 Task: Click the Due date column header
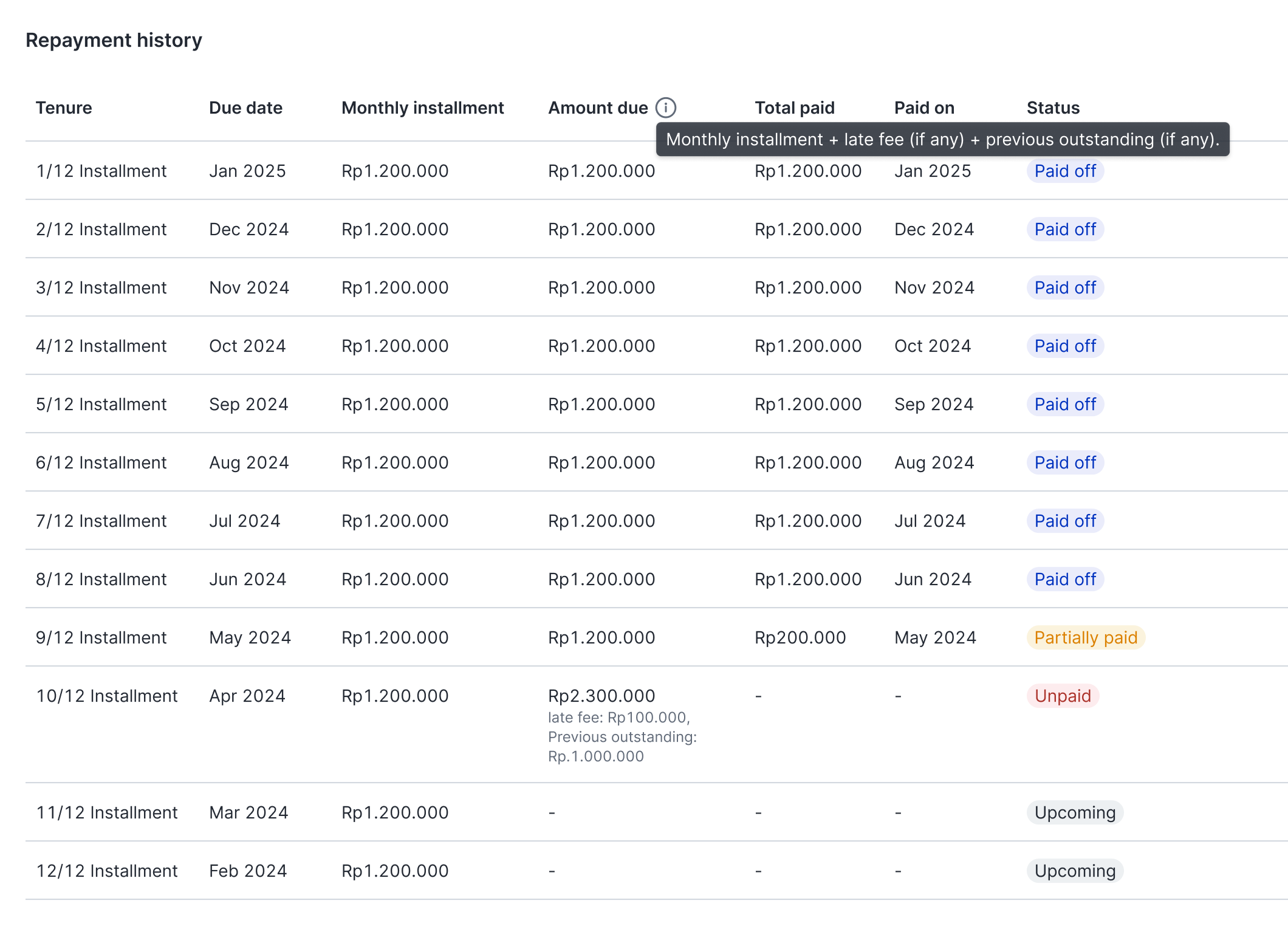pos(245,108)
